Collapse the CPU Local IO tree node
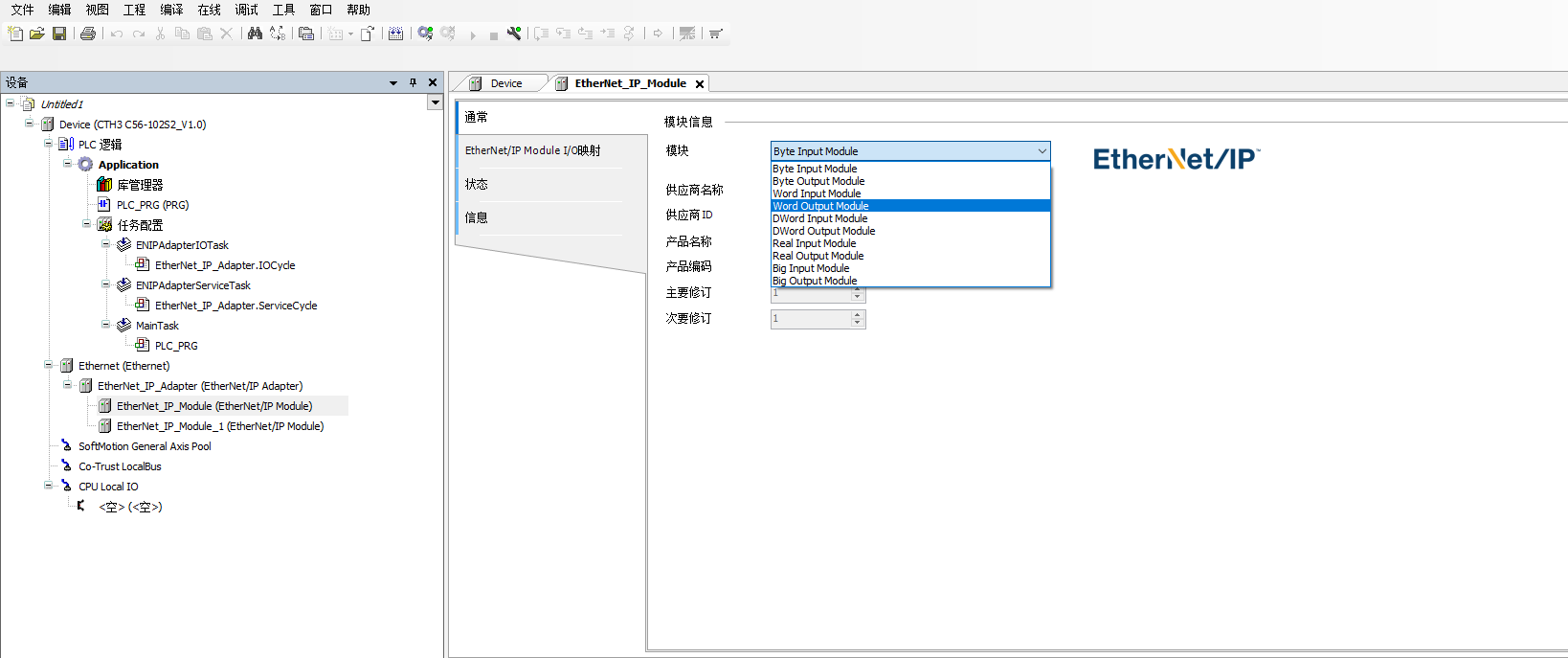 tap(48, 486)
